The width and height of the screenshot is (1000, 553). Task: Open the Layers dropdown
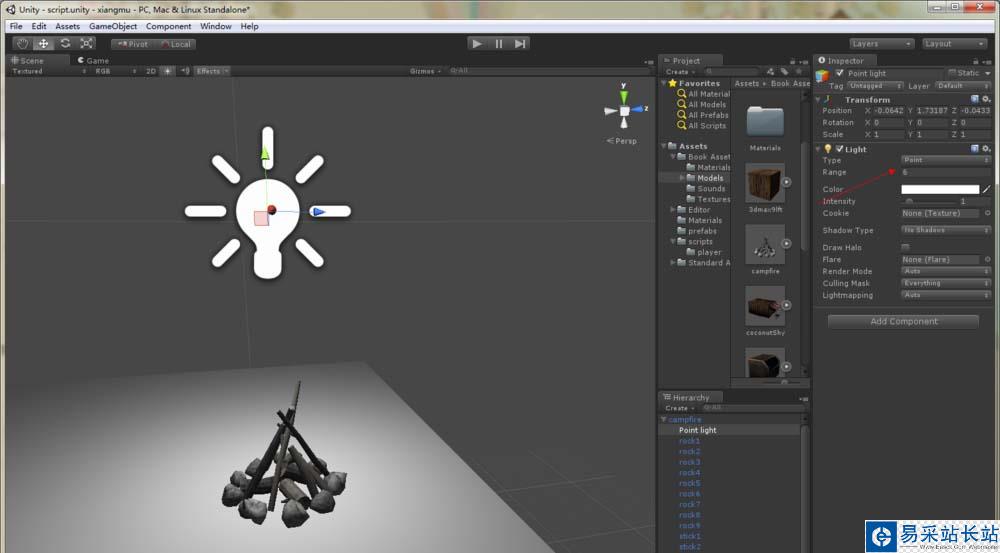click(882, 43)
